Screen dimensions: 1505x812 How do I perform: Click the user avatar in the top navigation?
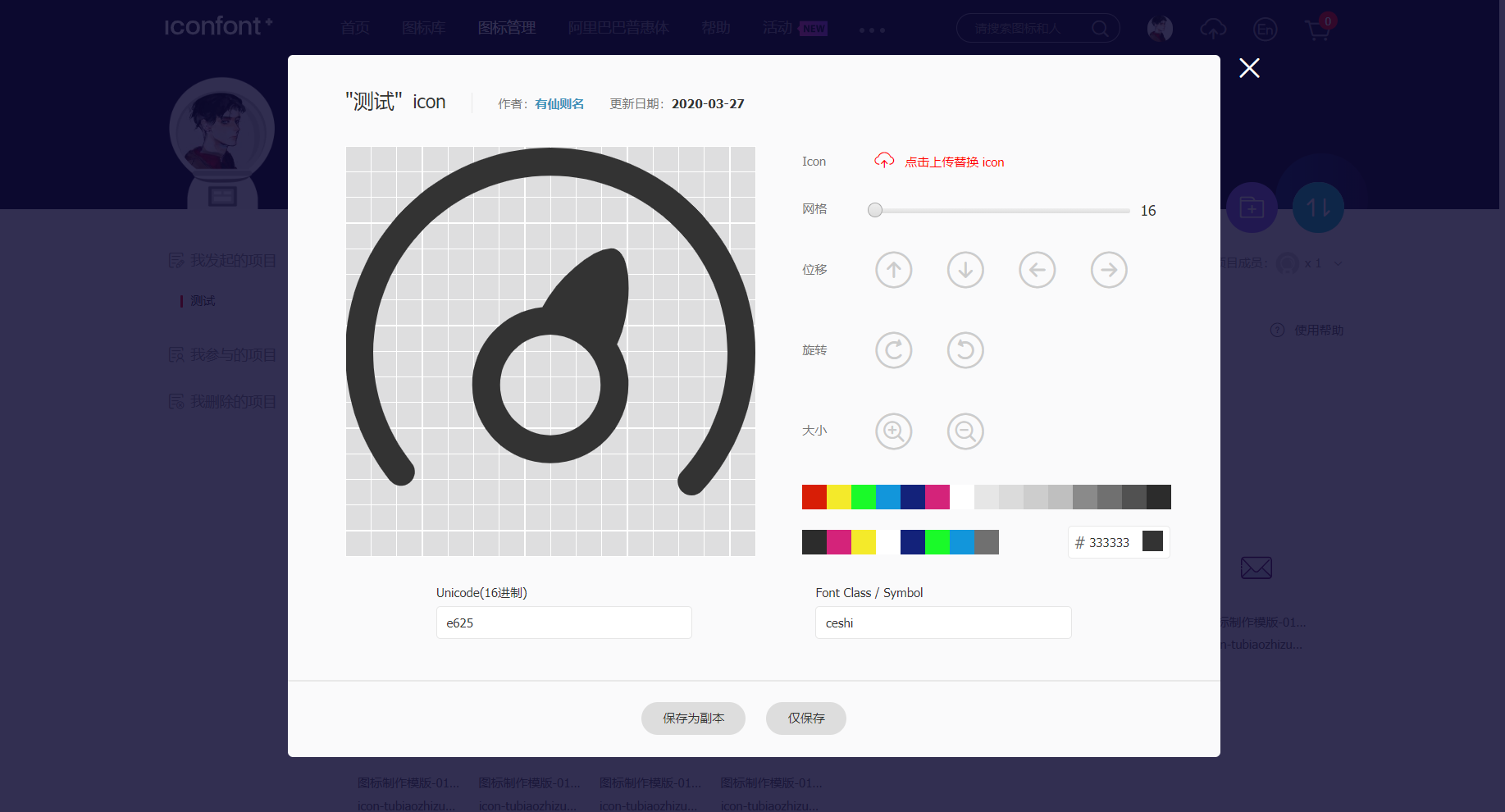pos(1160,29)
